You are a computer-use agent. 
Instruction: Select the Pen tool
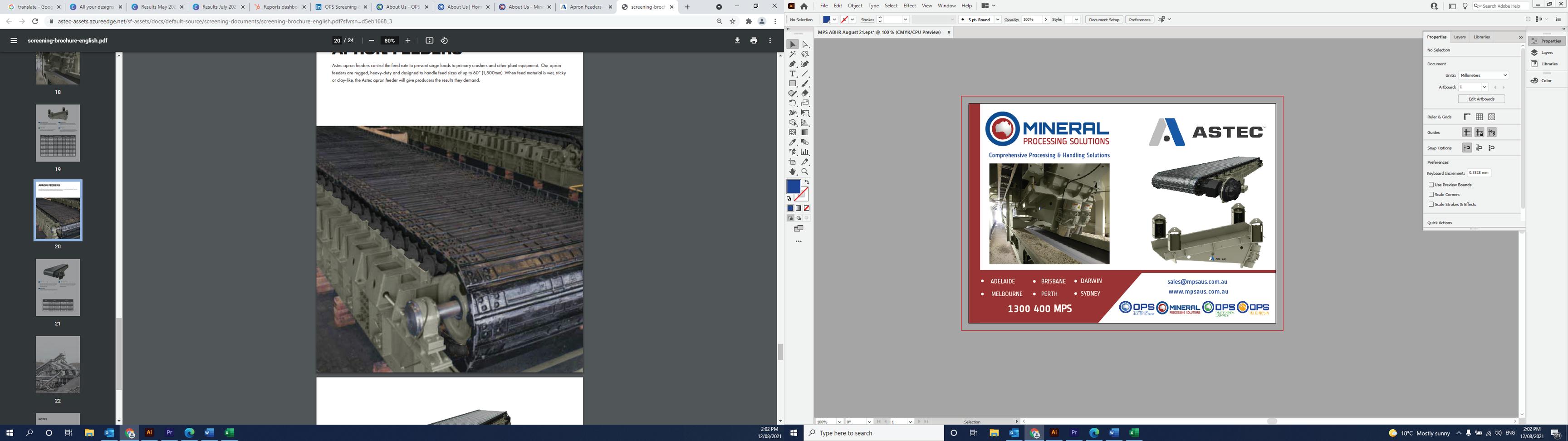(793, 64)
